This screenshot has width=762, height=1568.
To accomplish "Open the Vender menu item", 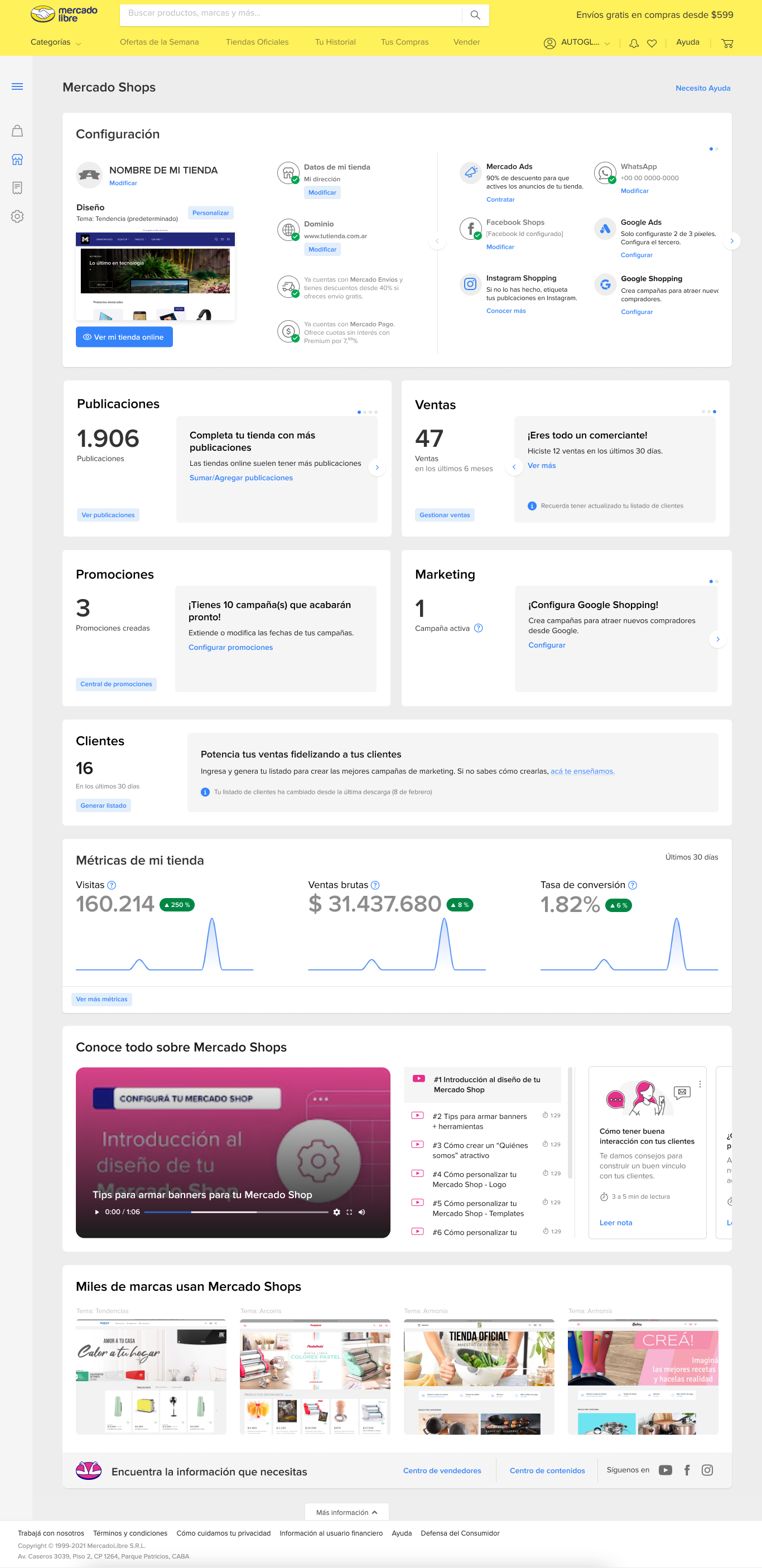I will point(467,42).
